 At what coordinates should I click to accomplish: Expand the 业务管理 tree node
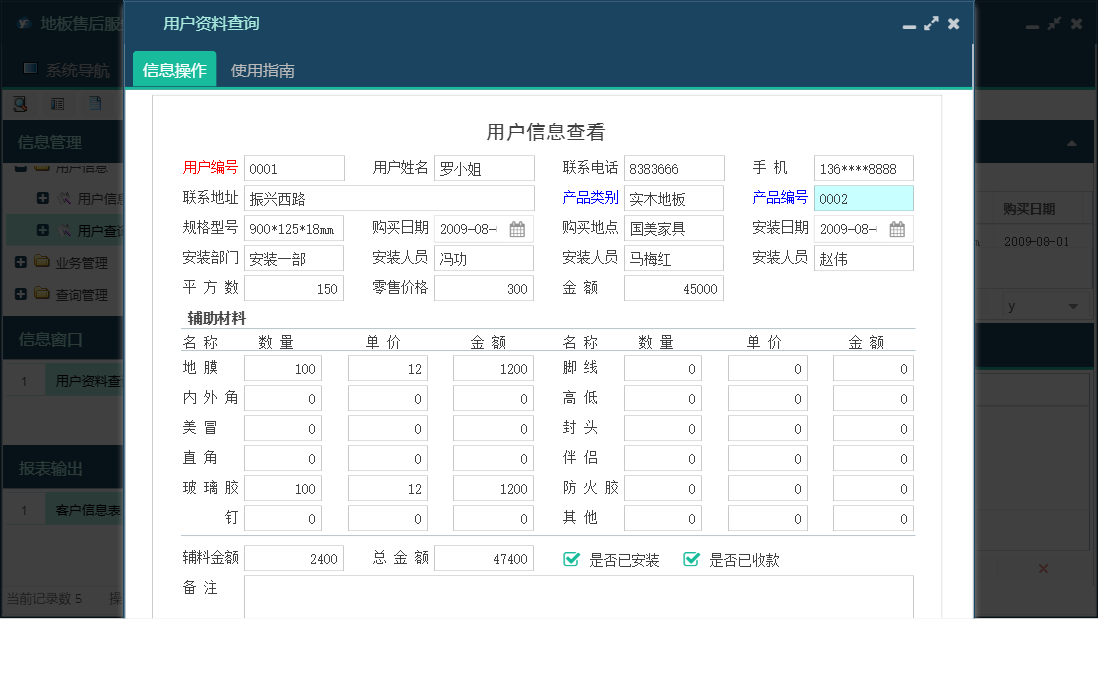click(x=21, y=262)
